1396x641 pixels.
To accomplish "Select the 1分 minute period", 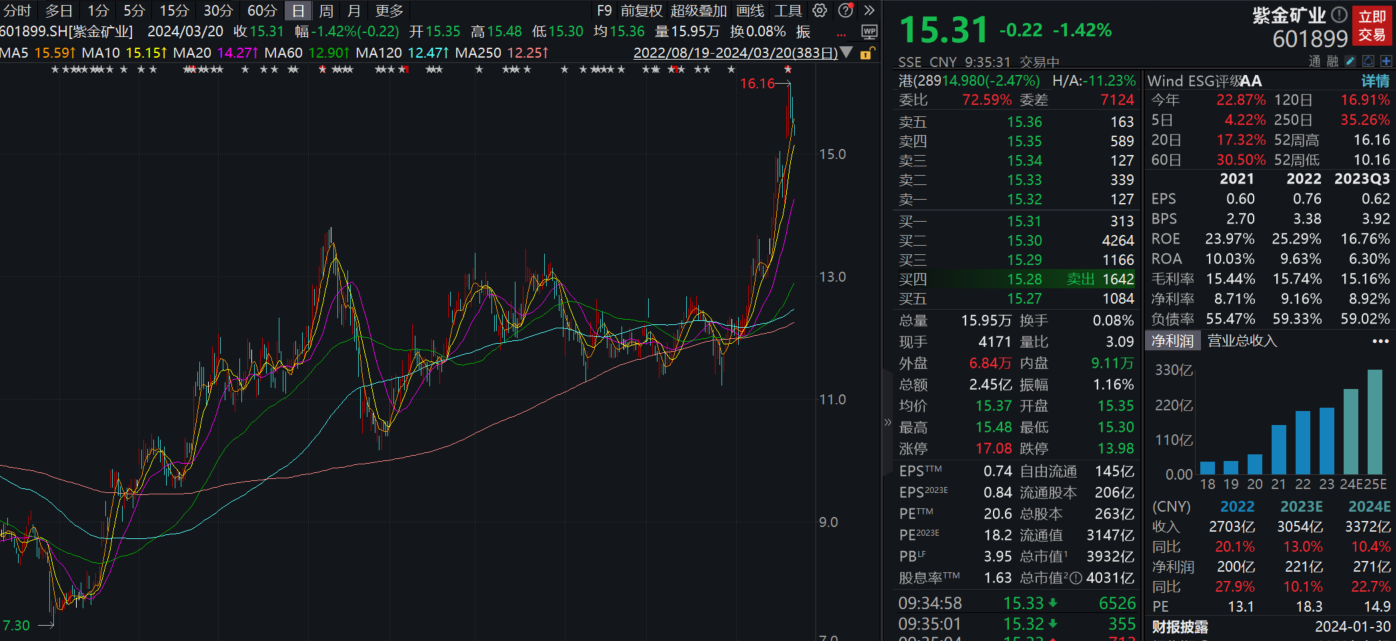I will pos(97,11).
